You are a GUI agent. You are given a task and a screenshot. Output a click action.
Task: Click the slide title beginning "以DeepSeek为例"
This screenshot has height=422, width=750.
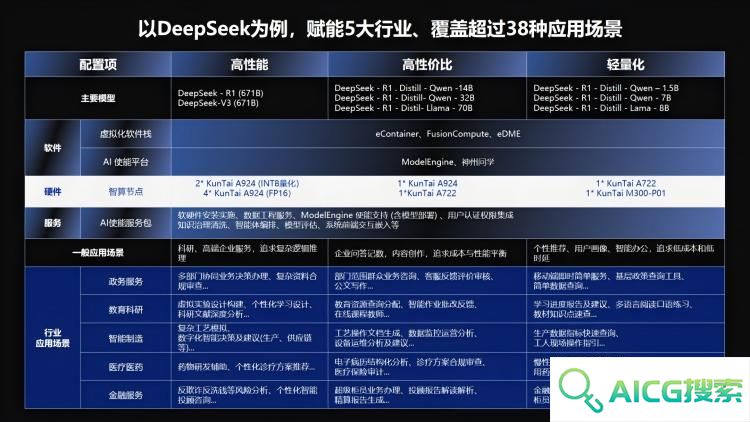[x=380, y=29]
